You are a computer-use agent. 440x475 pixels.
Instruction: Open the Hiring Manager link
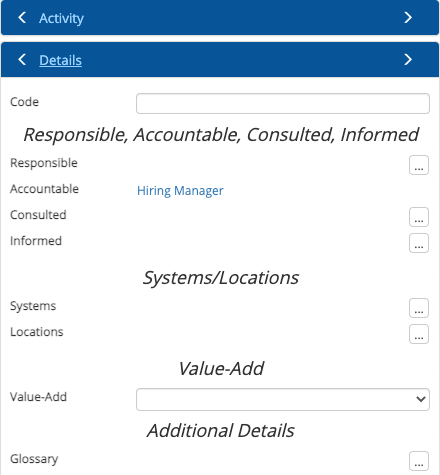click(180, 191)
